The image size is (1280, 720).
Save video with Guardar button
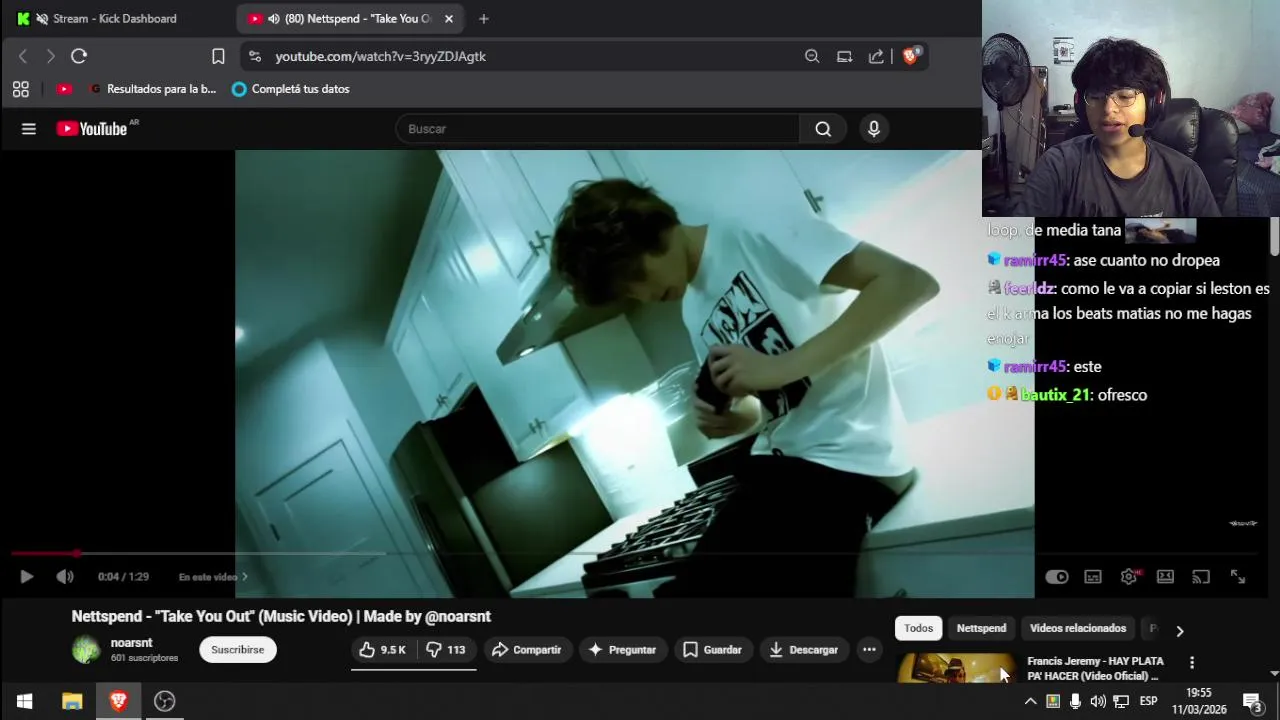point(712,650)
